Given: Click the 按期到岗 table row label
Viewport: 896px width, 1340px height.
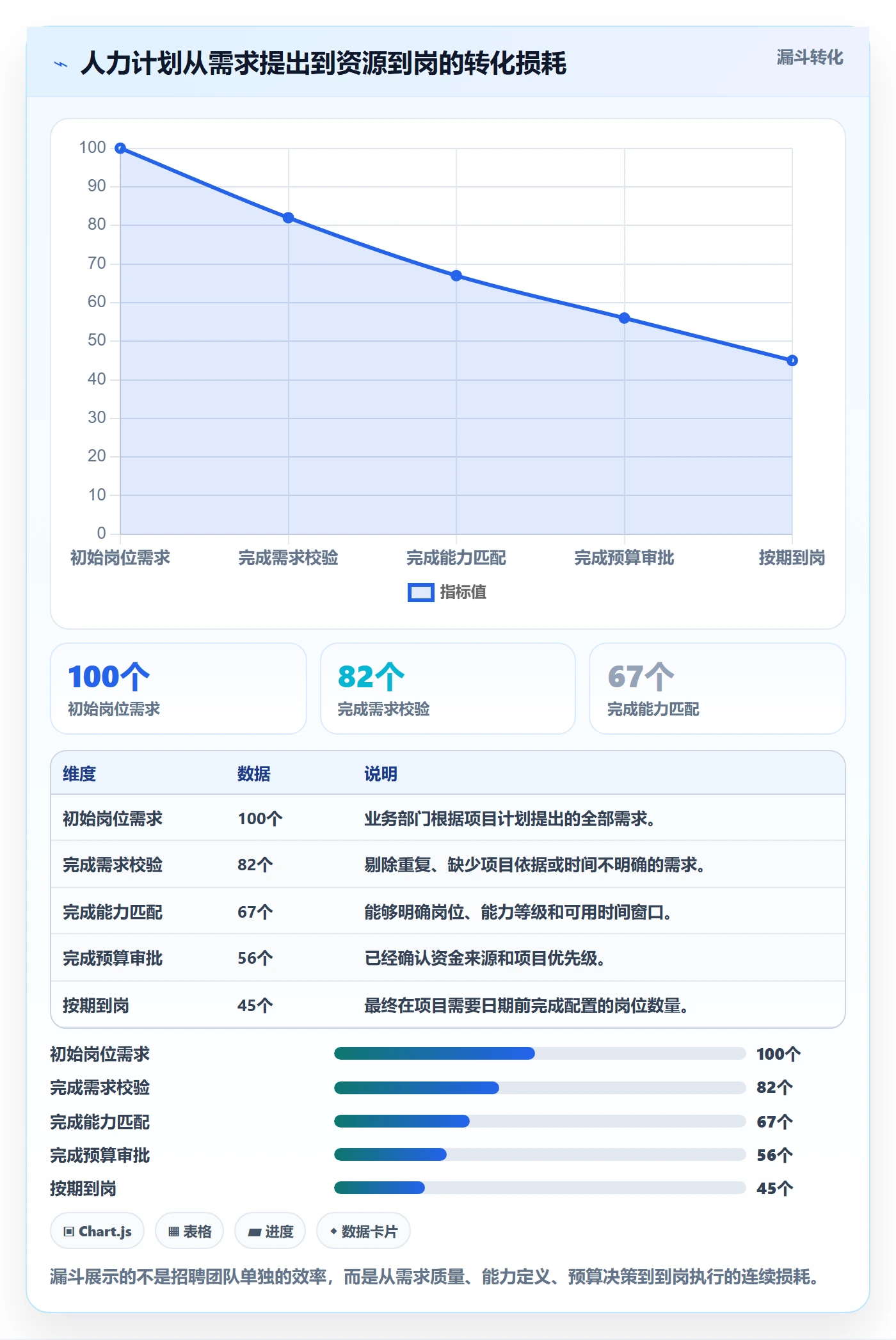Looking at the screenshot, I should pos(96,1005).
